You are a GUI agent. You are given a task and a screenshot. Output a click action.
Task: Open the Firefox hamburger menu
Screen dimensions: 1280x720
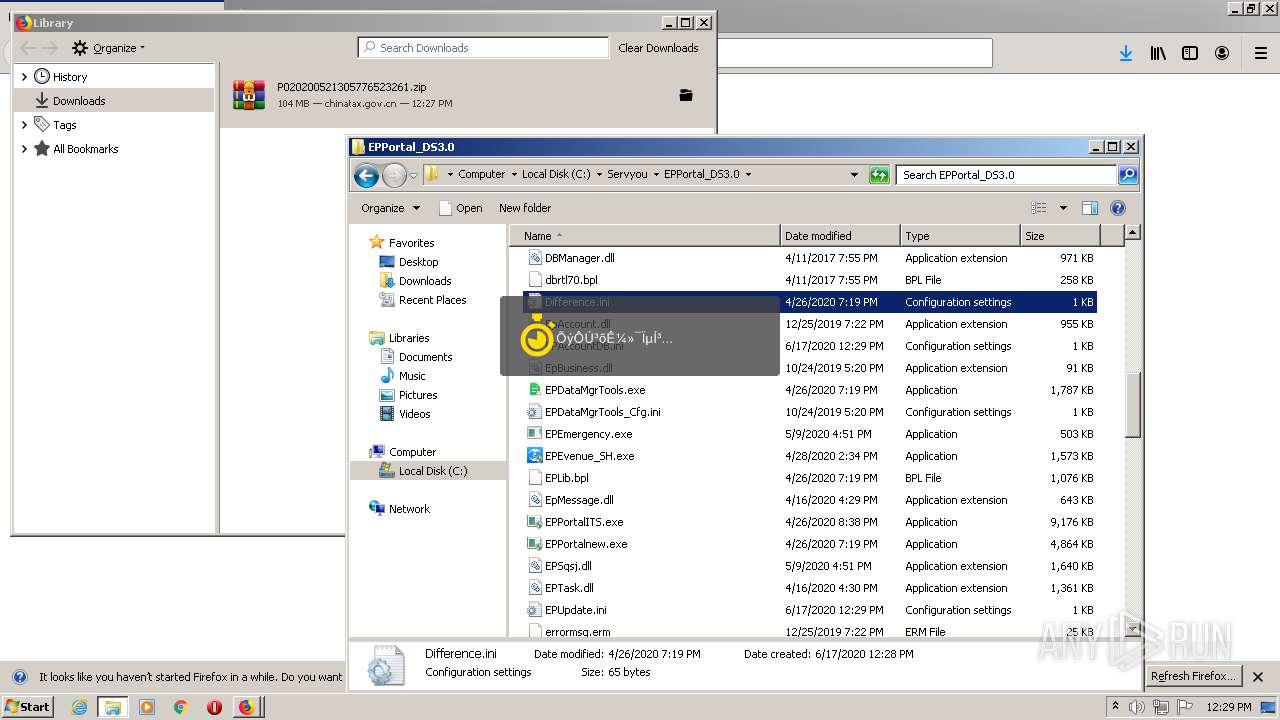[1260, 53]
